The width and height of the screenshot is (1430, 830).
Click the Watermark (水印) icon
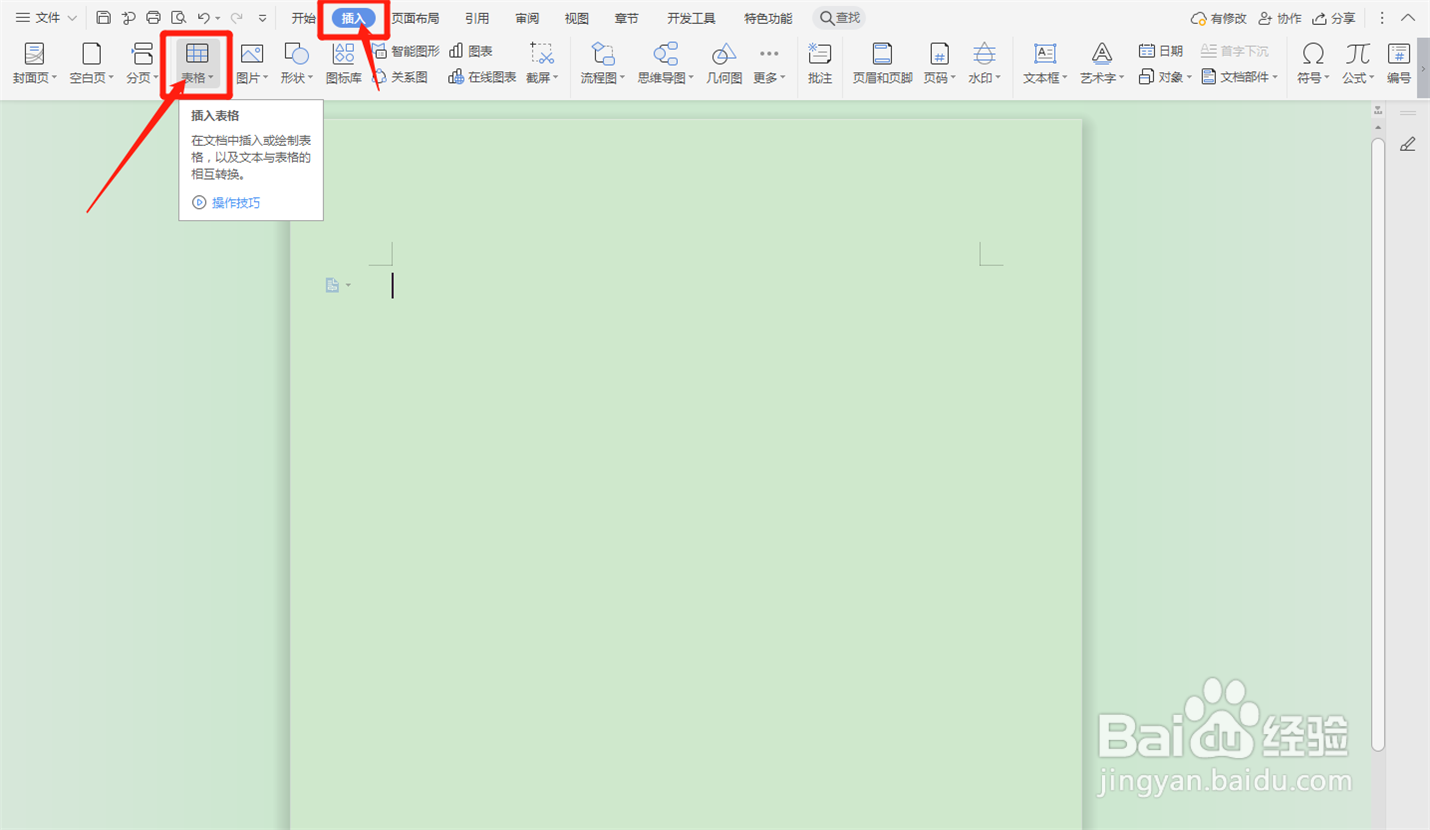click(984, 54)
